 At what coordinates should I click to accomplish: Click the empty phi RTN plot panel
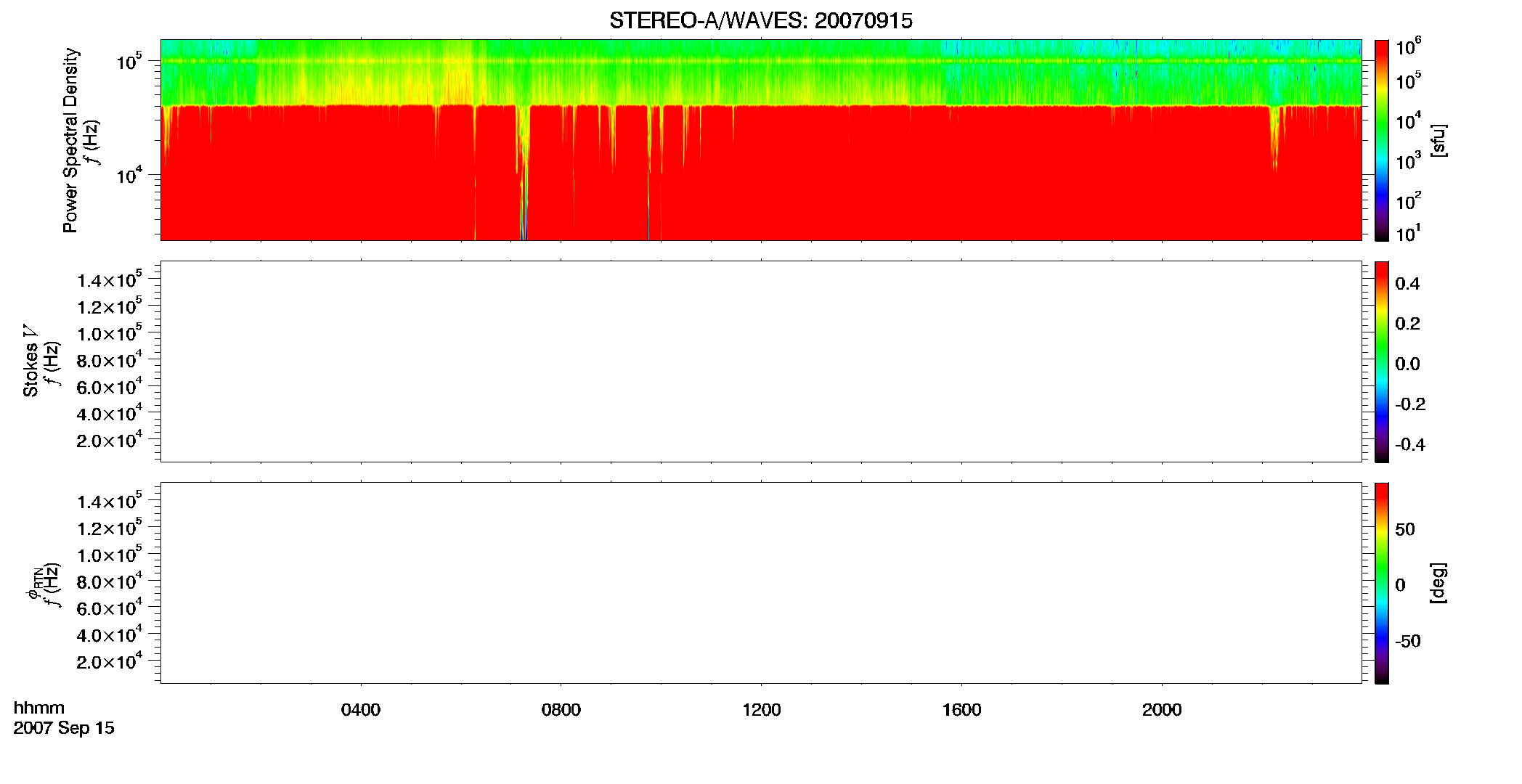(x=761, y=583)
